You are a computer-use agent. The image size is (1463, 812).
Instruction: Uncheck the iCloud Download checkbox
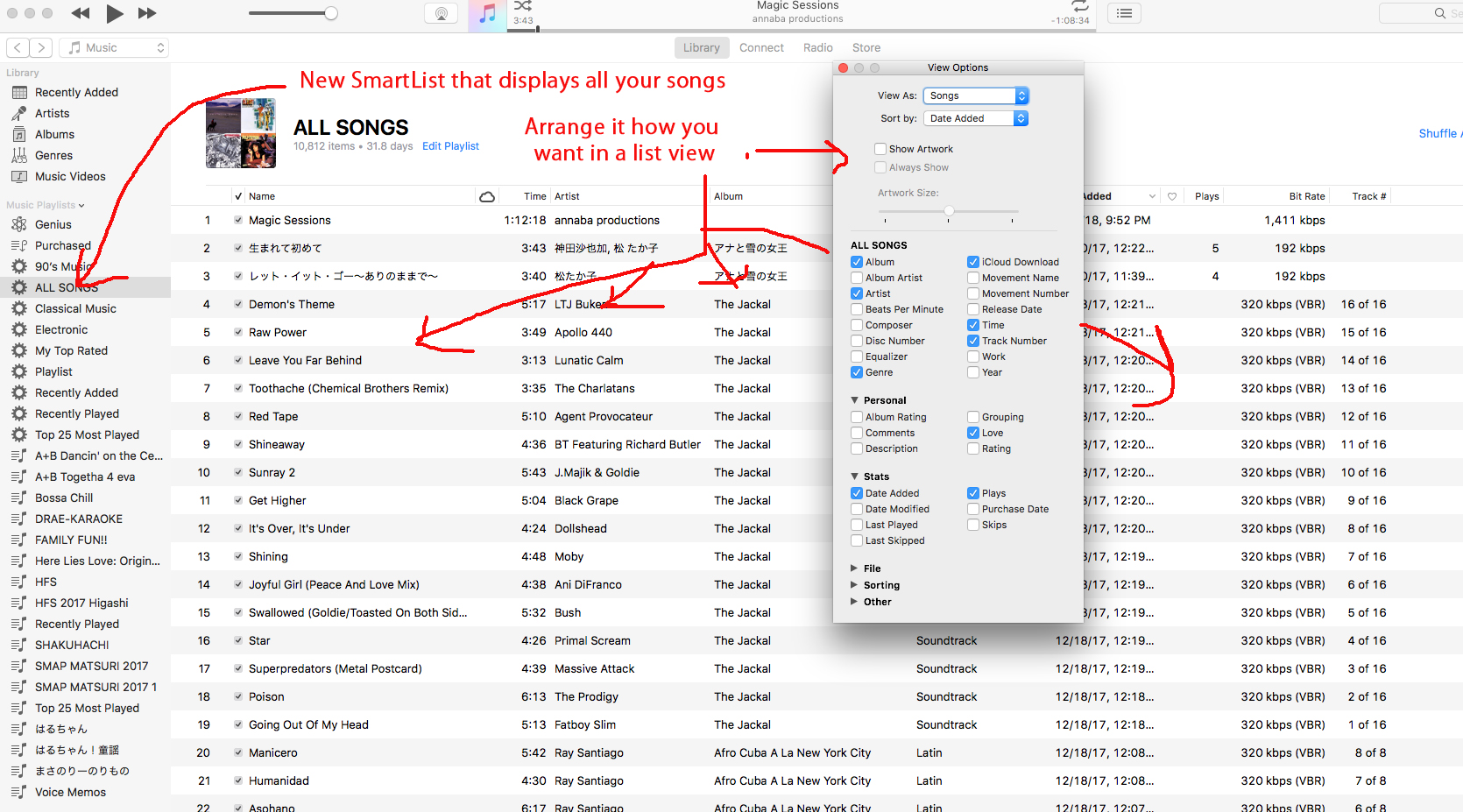[x=973, y=262]
